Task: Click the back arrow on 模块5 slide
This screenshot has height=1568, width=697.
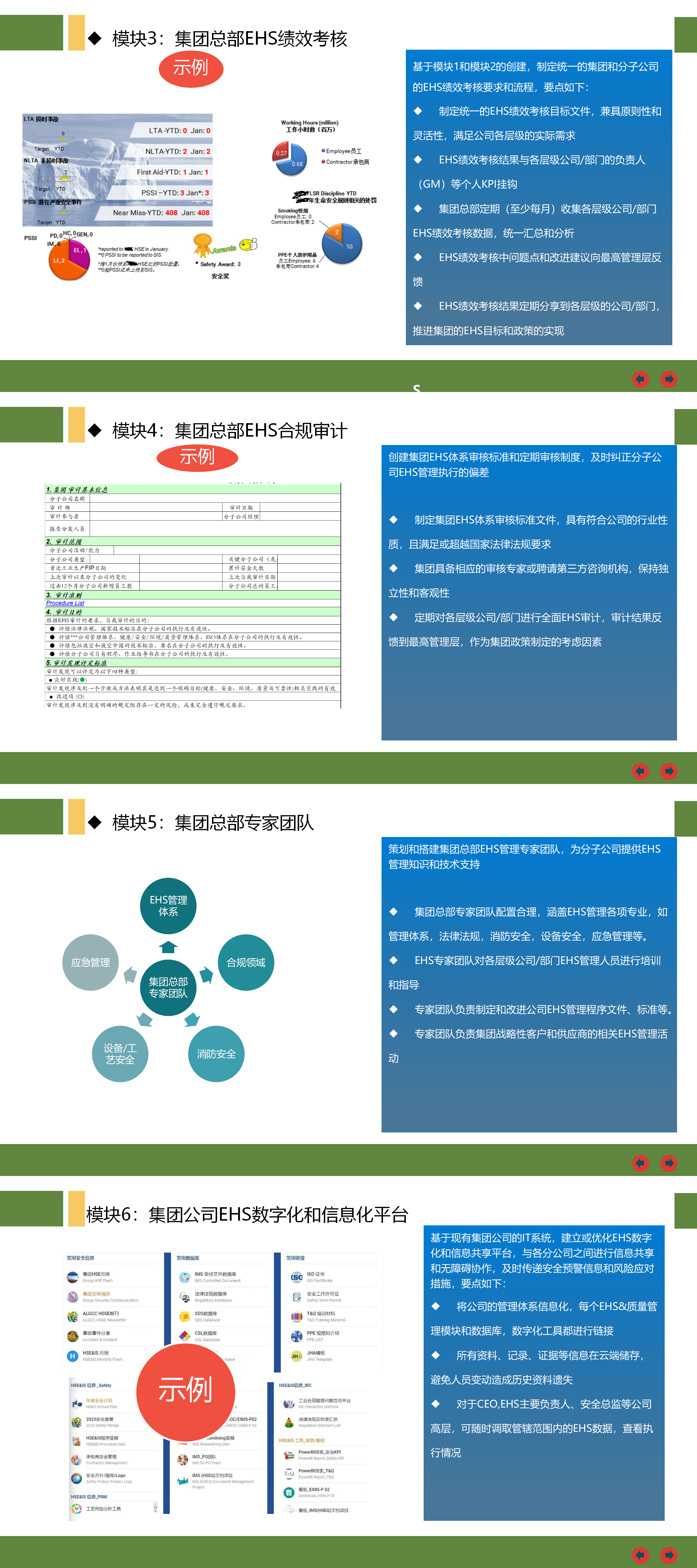Action: click(640, 1163)
